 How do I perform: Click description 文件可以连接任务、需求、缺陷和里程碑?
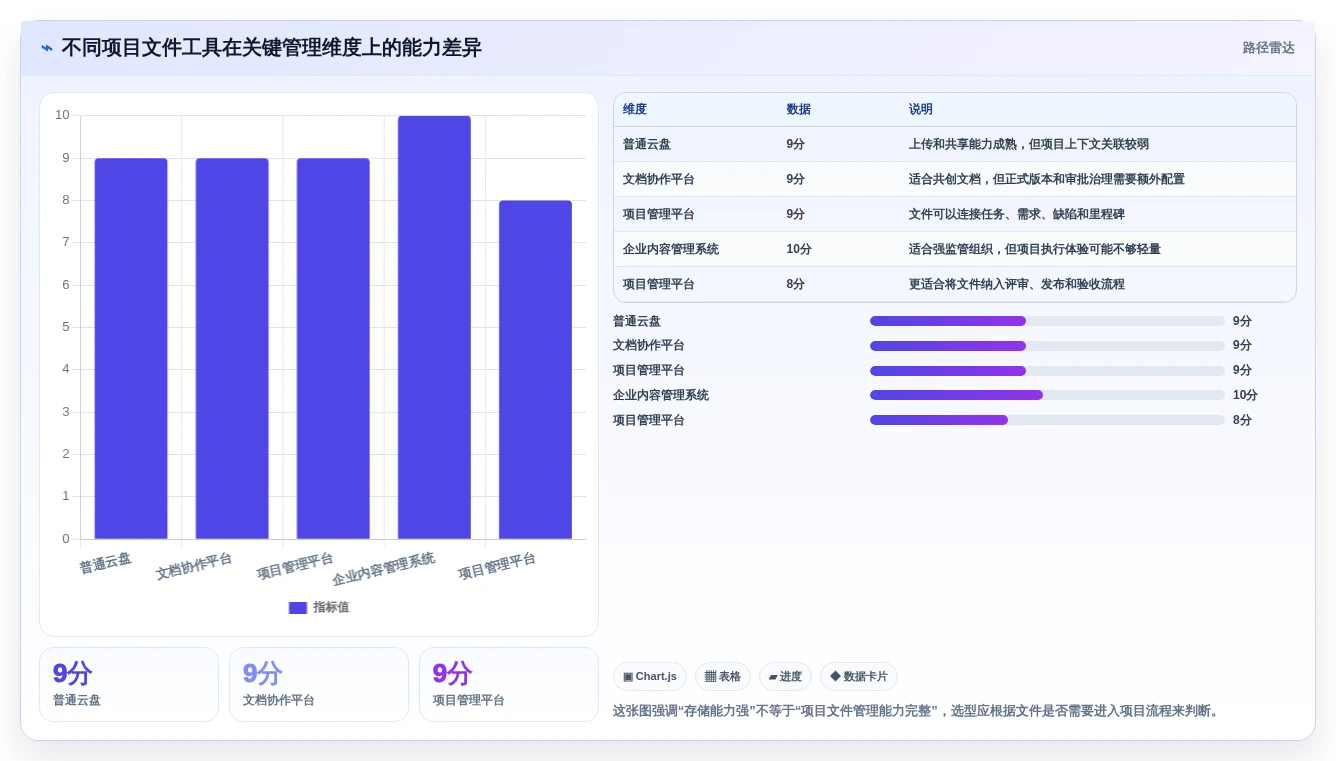pyautogui.click(x=1017, y=215)
